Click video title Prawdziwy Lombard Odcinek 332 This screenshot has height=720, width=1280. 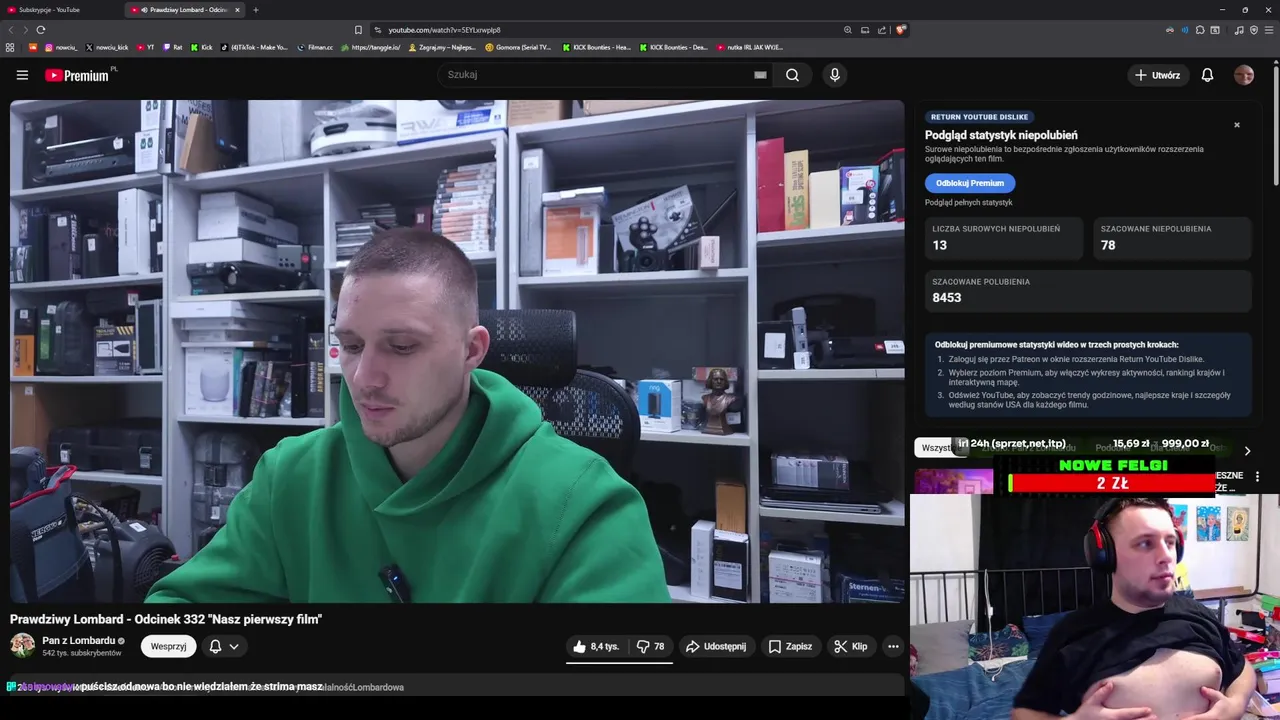[166, 619]
